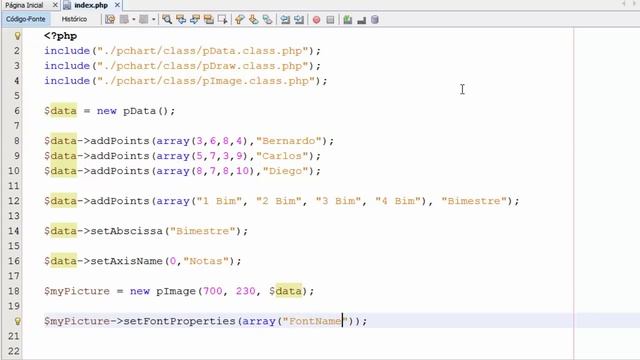
Task: Click the "Carlos" string
Action: tap(282, 156)
